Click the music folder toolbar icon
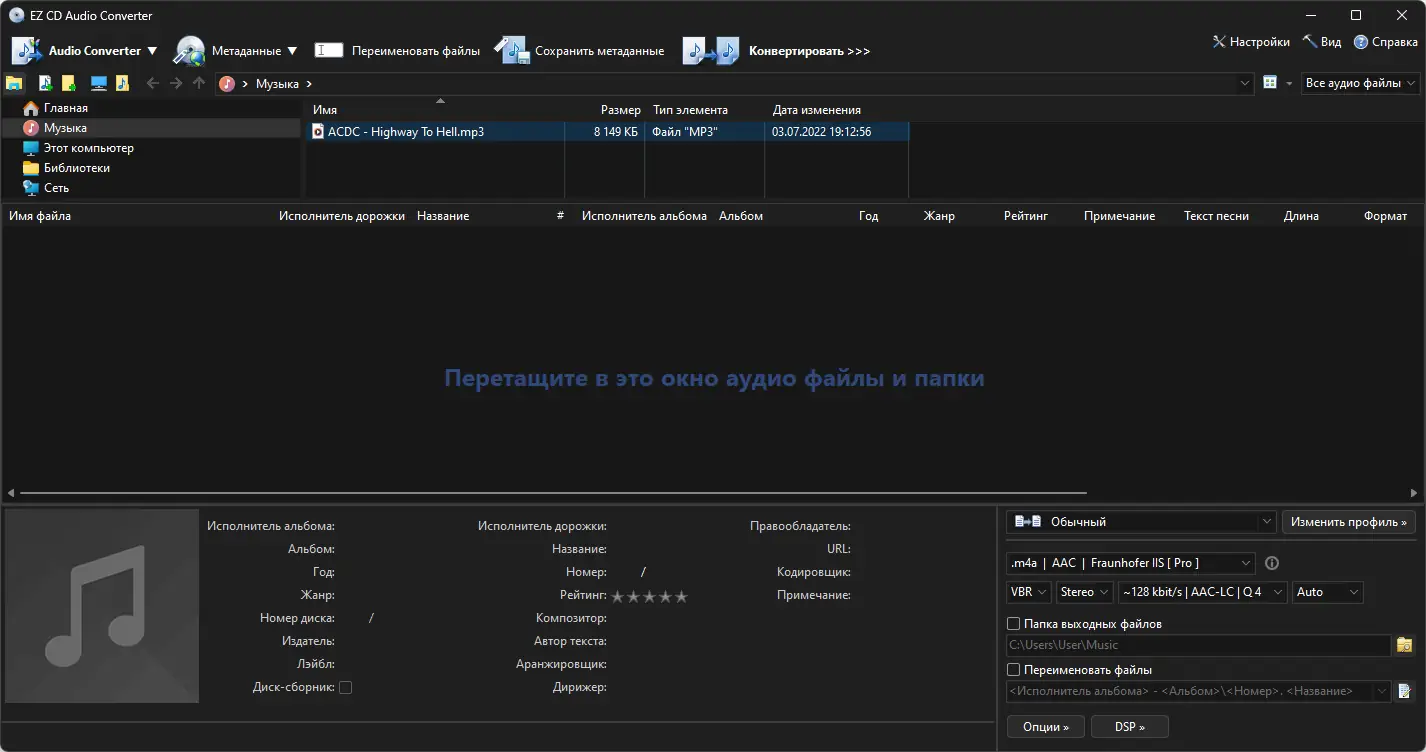 point(122,83)
